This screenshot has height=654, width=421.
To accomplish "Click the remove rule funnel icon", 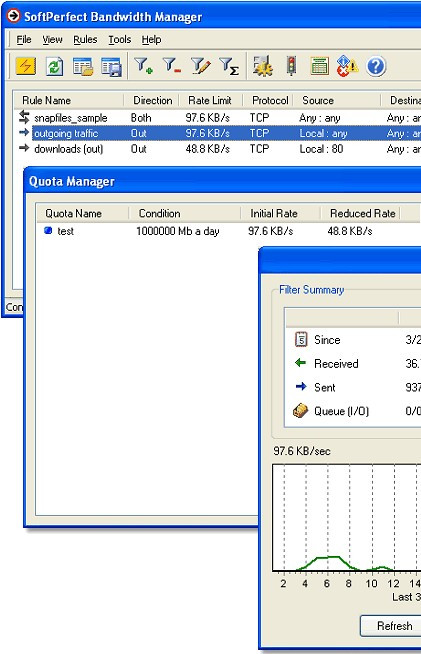I will (171, 66).
